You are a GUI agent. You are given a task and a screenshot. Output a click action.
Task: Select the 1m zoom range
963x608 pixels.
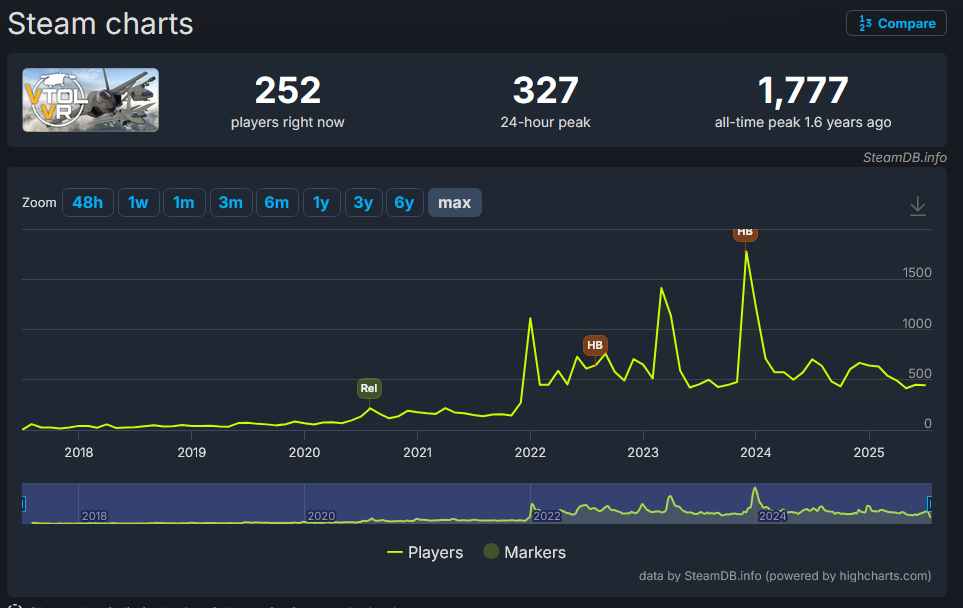click(x=184, y=203)
